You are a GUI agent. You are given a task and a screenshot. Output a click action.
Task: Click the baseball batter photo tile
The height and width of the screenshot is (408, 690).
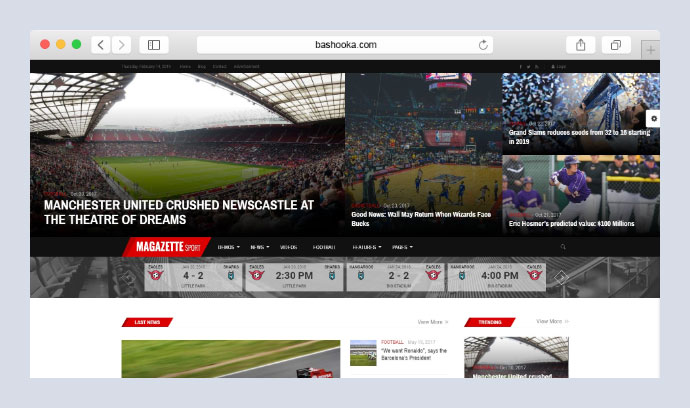(x=581, y=195)
